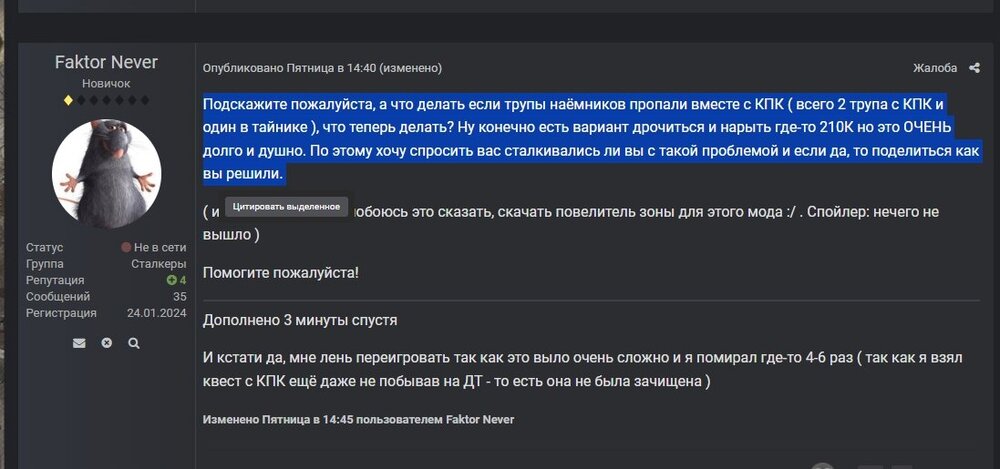
Task: Click the ignore user circle-x icon
Action: pos(107,343)
